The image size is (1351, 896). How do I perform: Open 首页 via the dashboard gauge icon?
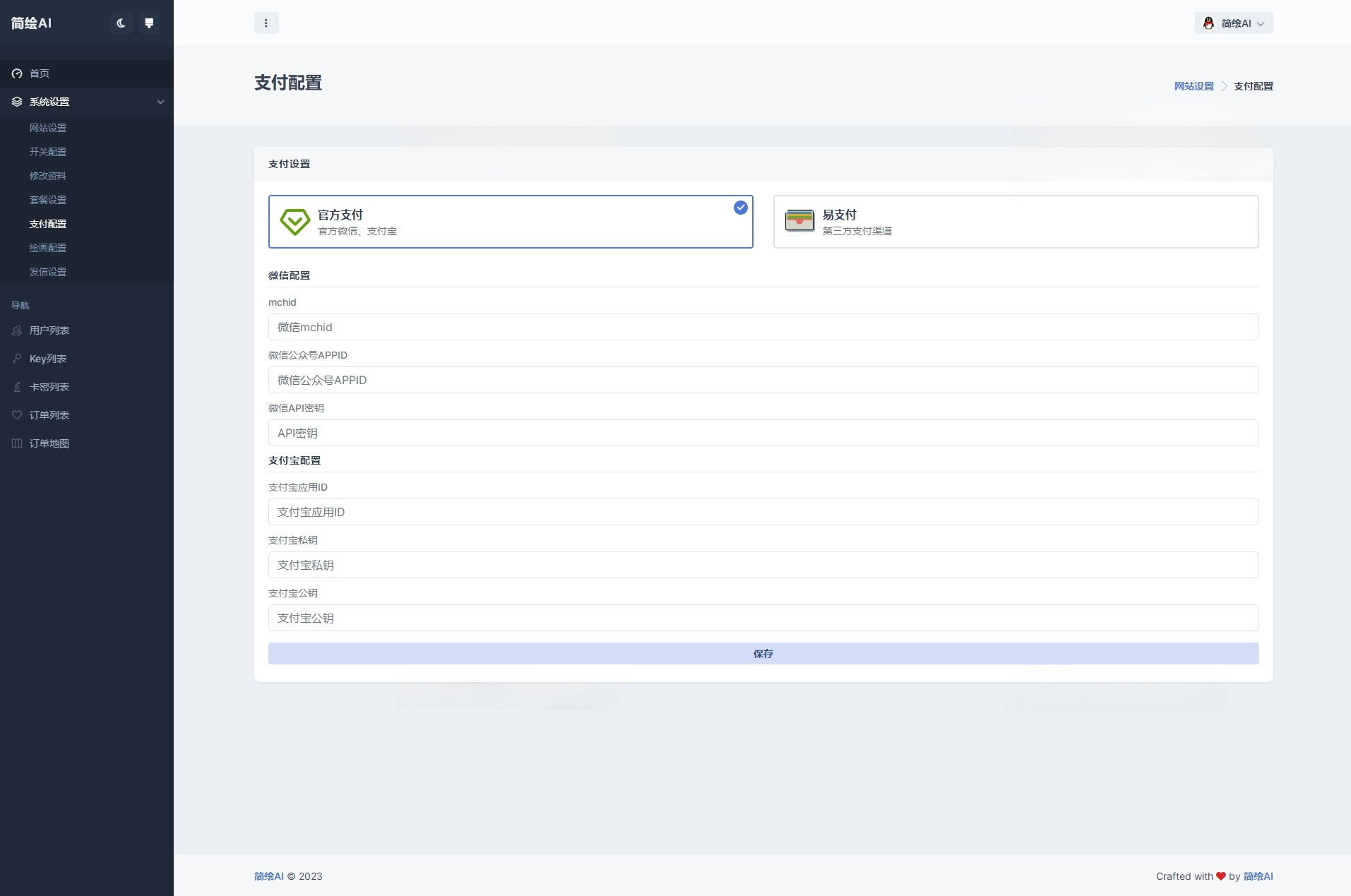pyautogui.click(x=16, y=73)
